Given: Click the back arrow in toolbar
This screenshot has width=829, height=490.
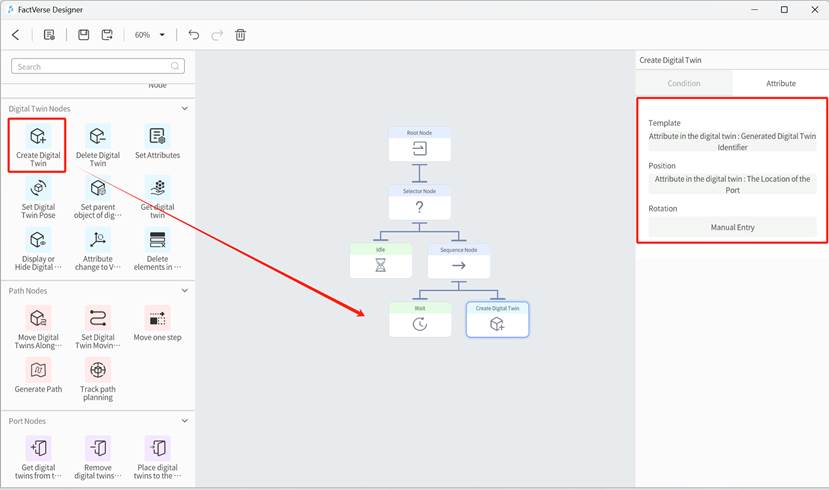Looking at the screenshot, I should (15, 35).
